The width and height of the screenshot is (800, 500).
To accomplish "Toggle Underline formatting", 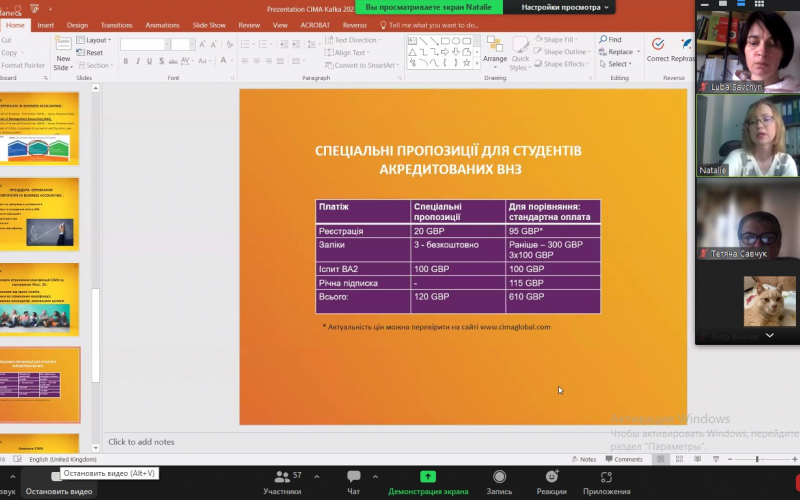I will pos(149,61).
